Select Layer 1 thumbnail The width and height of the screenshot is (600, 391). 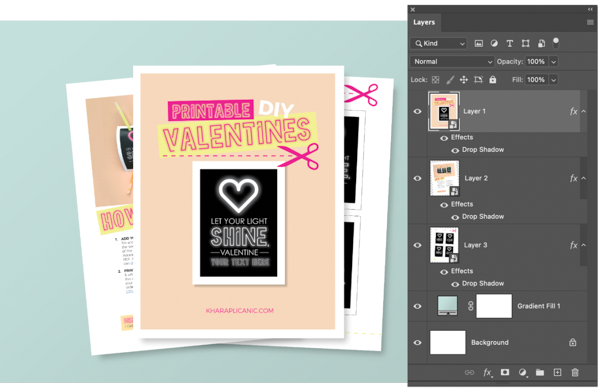(x=444, y=111)
